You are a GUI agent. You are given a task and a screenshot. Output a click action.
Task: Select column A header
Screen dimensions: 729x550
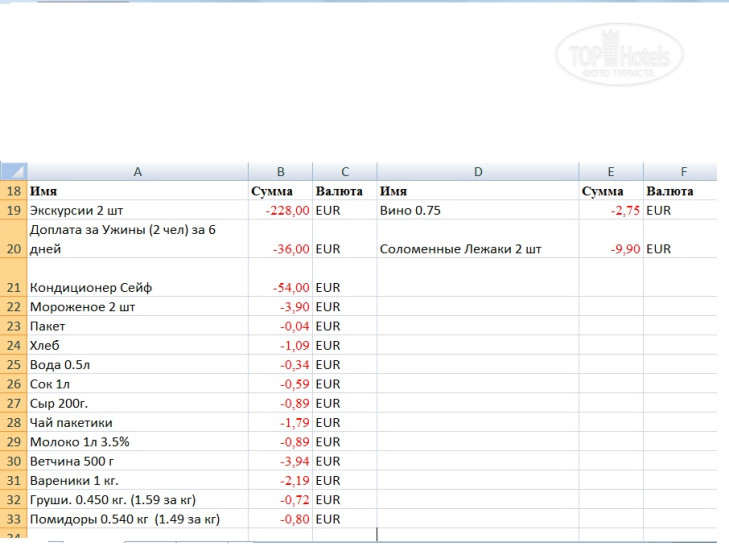tap(137, 172)
